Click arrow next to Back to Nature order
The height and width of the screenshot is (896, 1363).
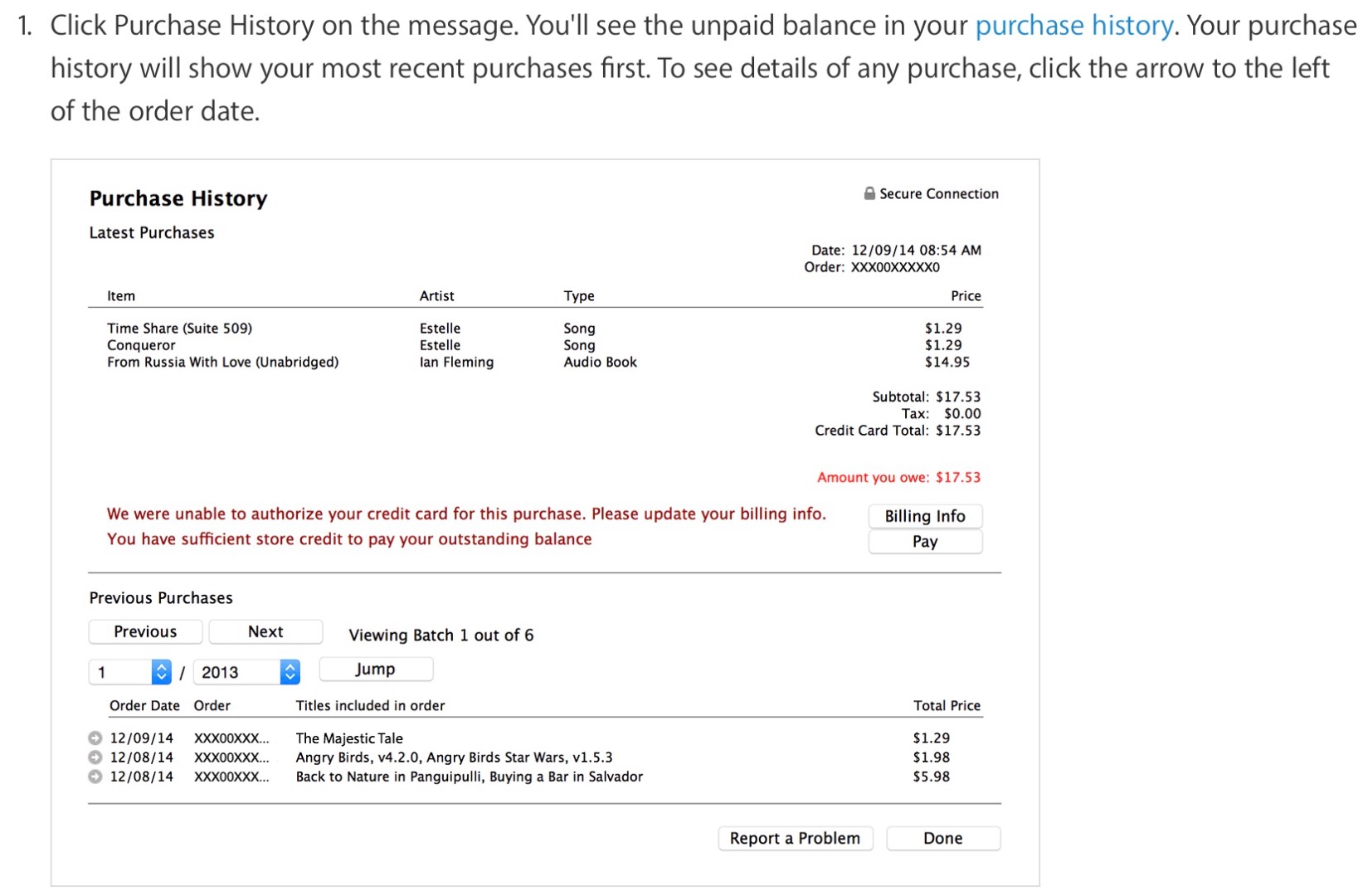[95, 777]
